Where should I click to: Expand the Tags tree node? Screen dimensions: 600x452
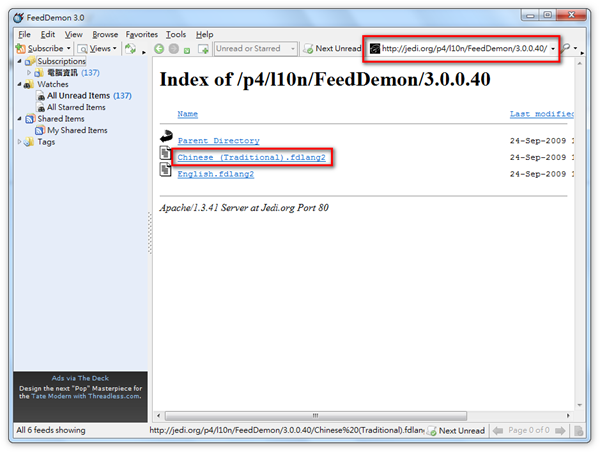pos(20,142)
